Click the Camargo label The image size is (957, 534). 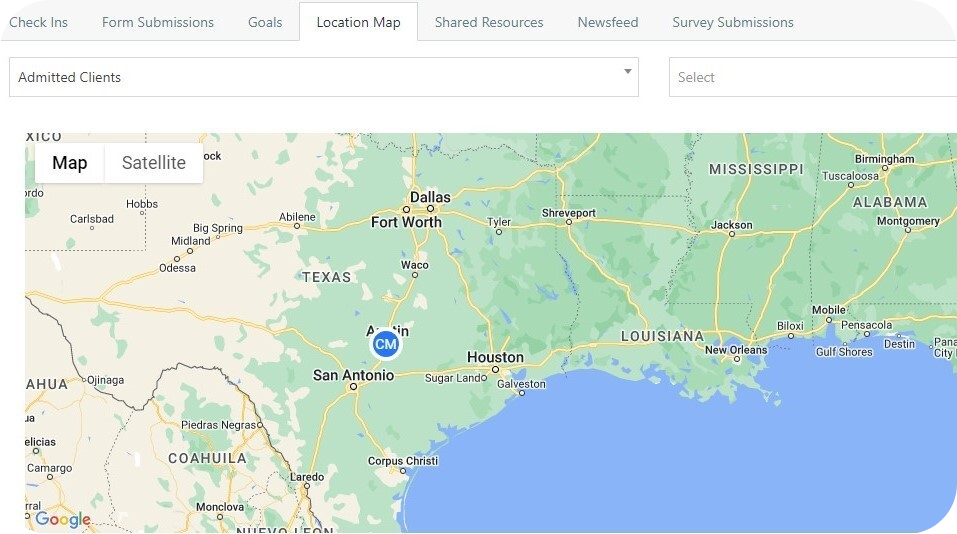coord(49,468)
